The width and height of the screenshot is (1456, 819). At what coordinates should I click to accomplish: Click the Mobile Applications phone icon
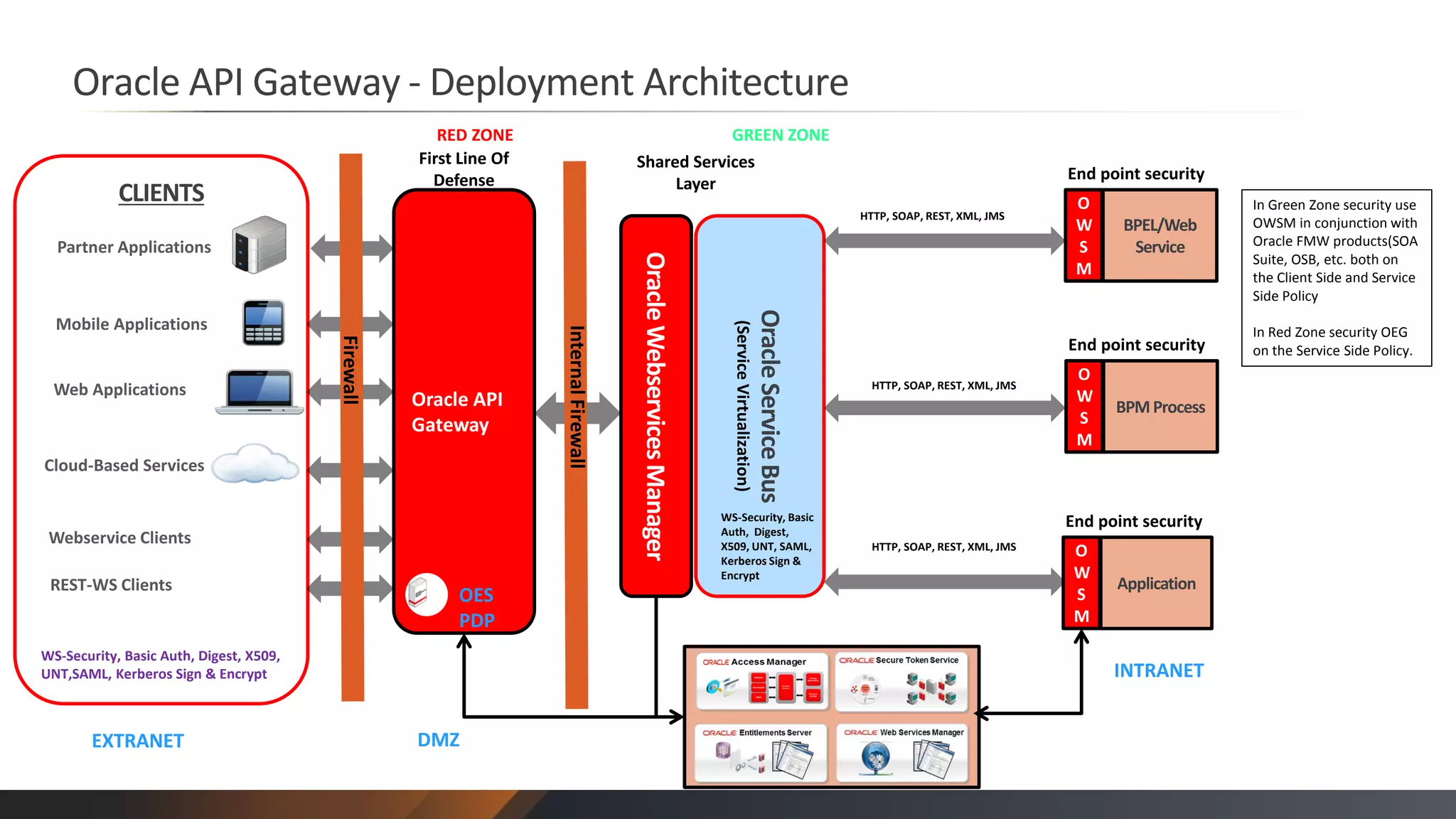[x=264, y=323]
